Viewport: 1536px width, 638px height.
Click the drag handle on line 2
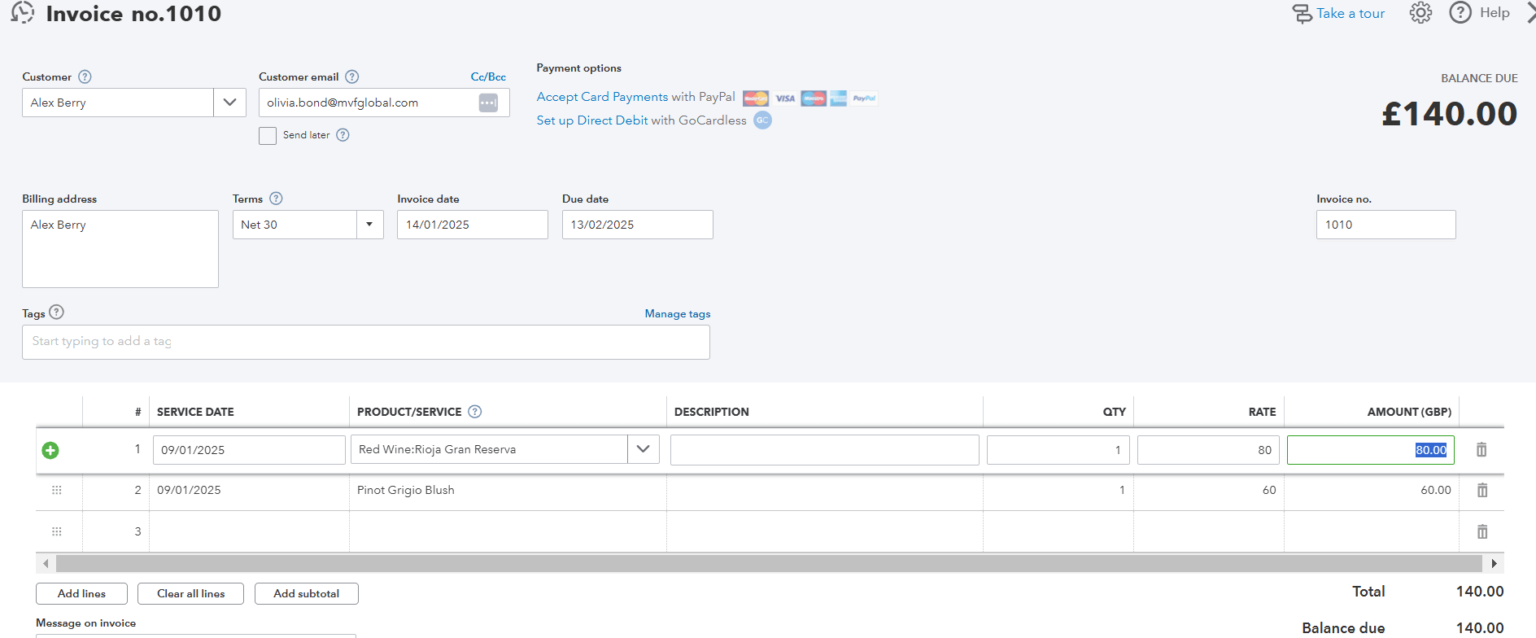(x=56, y=490)
